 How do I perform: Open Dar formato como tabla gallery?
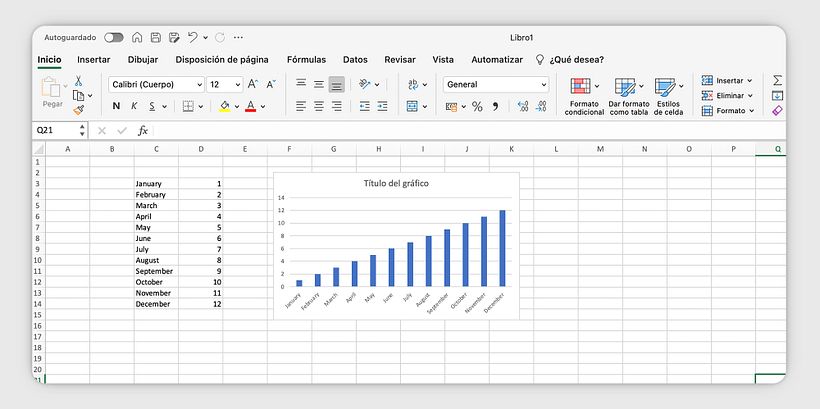[629, 96]
